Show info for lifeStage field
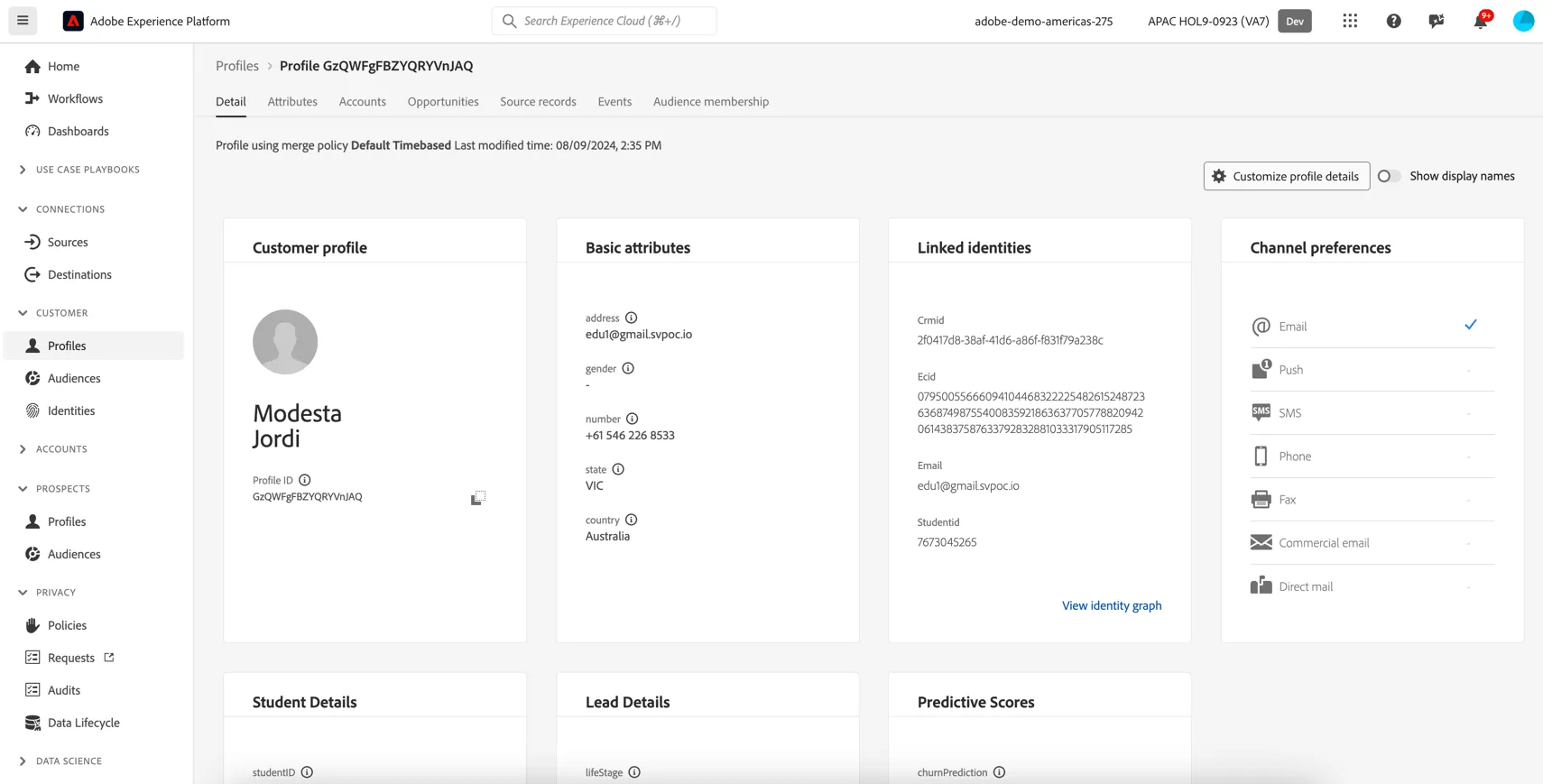This screenshot has height=784, width=1543. (634, 772)
